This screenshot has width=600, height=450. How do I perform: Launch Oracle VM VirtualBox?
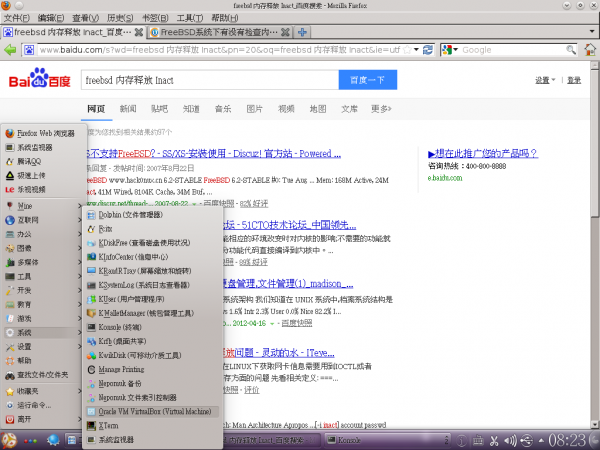pyautogui.click(x=152, y=412)
